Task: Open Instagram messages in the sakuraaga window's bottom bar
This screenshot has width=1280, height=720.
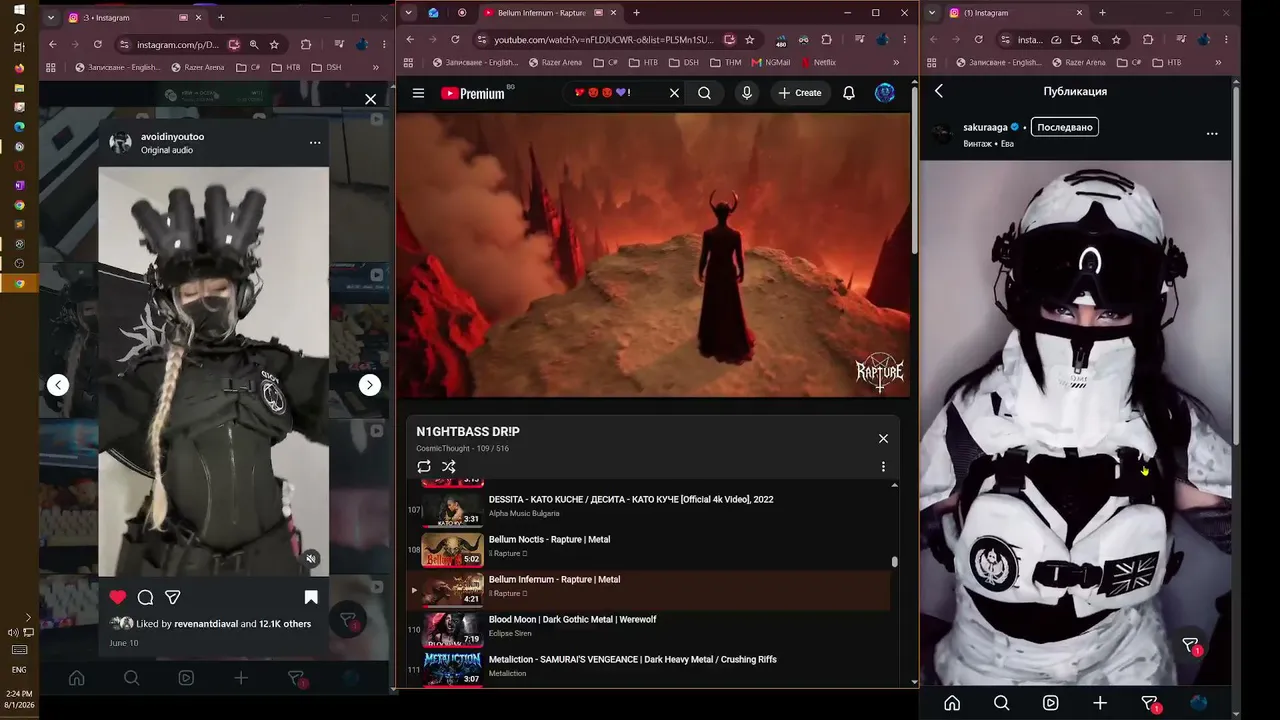Action: pyautogui.click(x=1150, y=704)
